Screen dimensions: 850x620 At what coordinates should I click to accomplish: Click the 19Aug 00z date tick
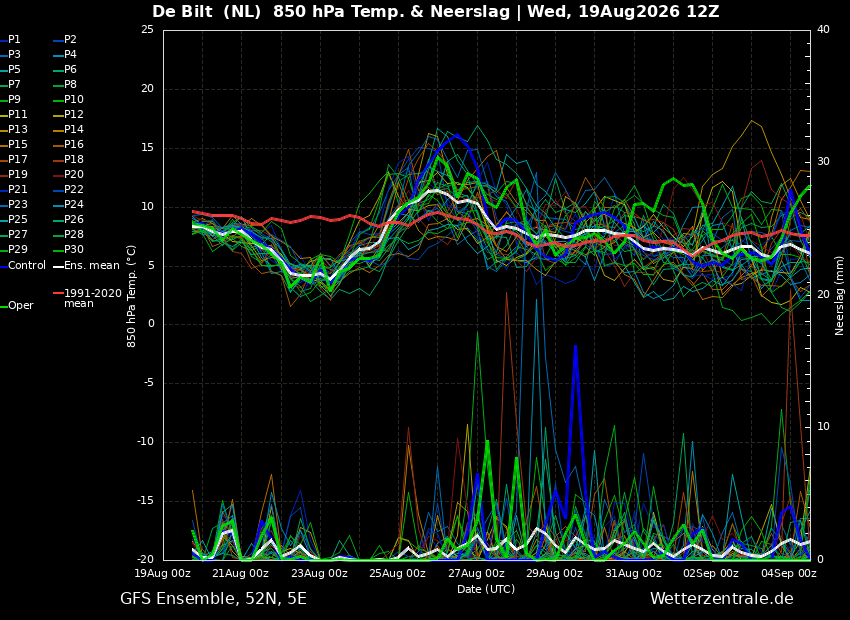point(163,573)
